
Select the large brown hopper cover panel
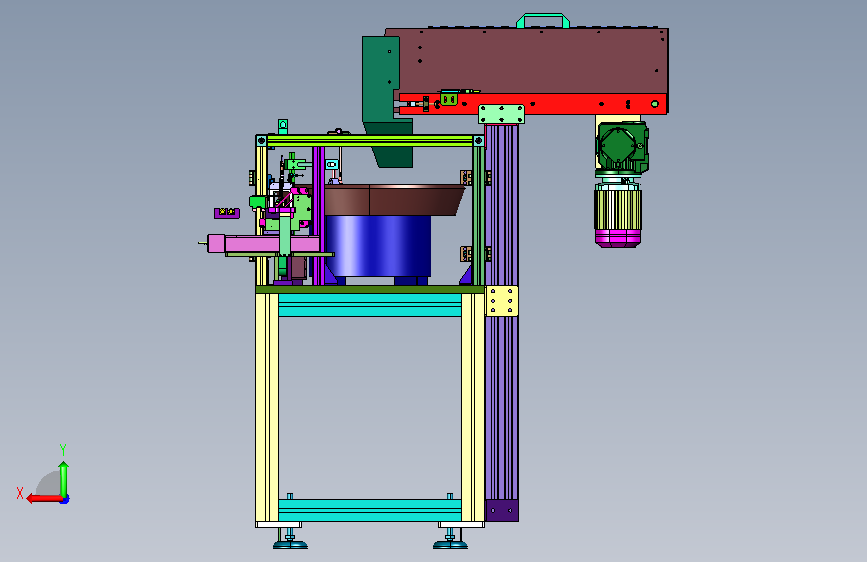534,61
